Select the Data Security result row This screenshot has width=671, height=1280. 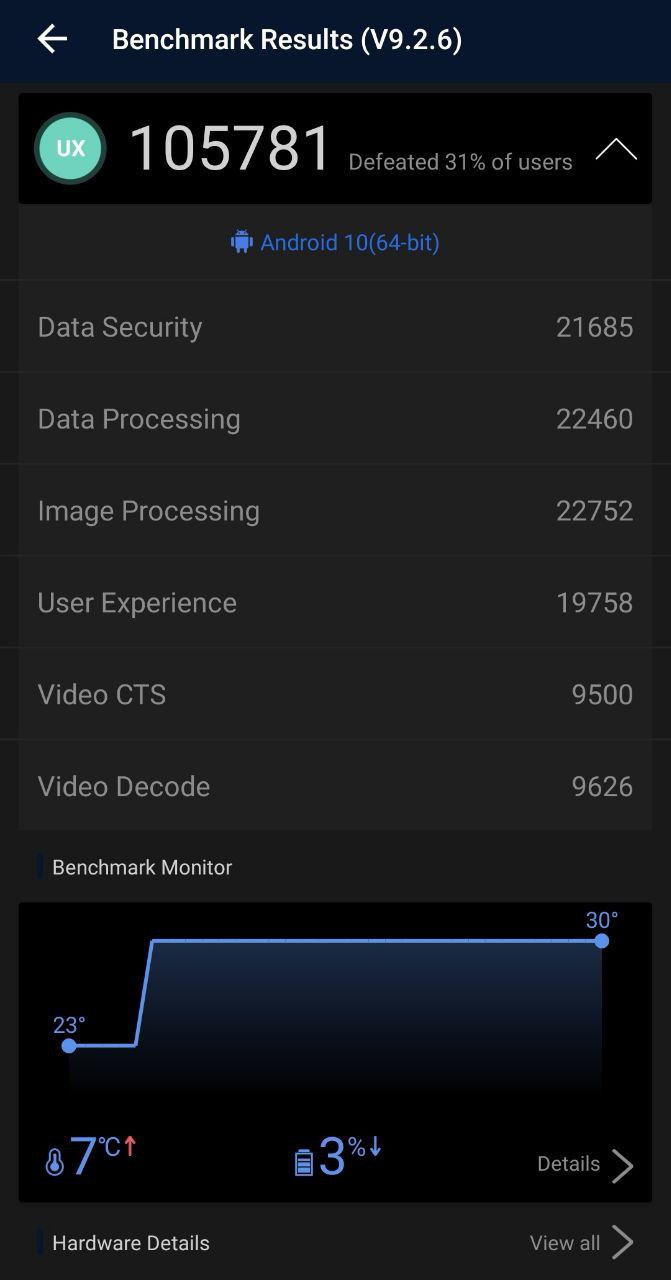335,326
